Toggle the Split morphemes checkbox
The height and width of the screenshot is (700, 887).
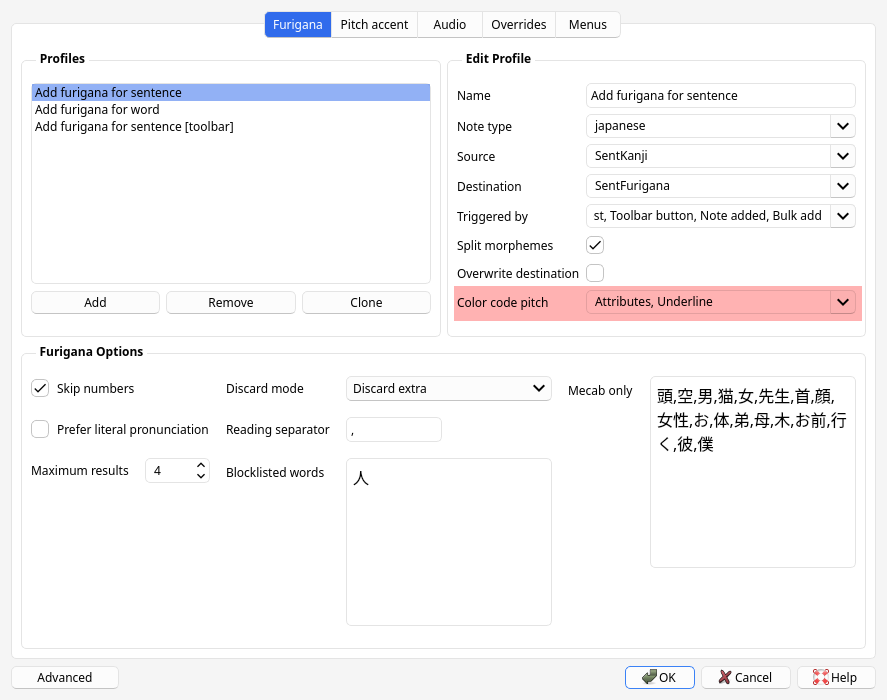595,245
